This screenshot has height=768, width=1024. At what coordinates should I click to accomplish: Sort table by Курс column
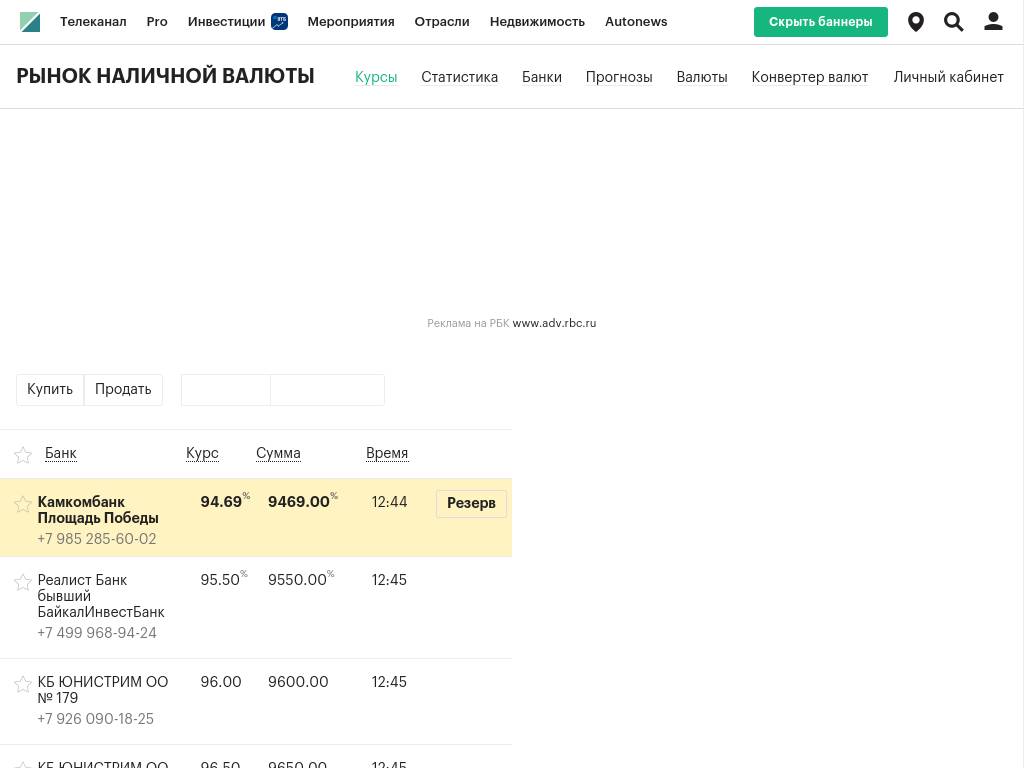pos(202,453)
